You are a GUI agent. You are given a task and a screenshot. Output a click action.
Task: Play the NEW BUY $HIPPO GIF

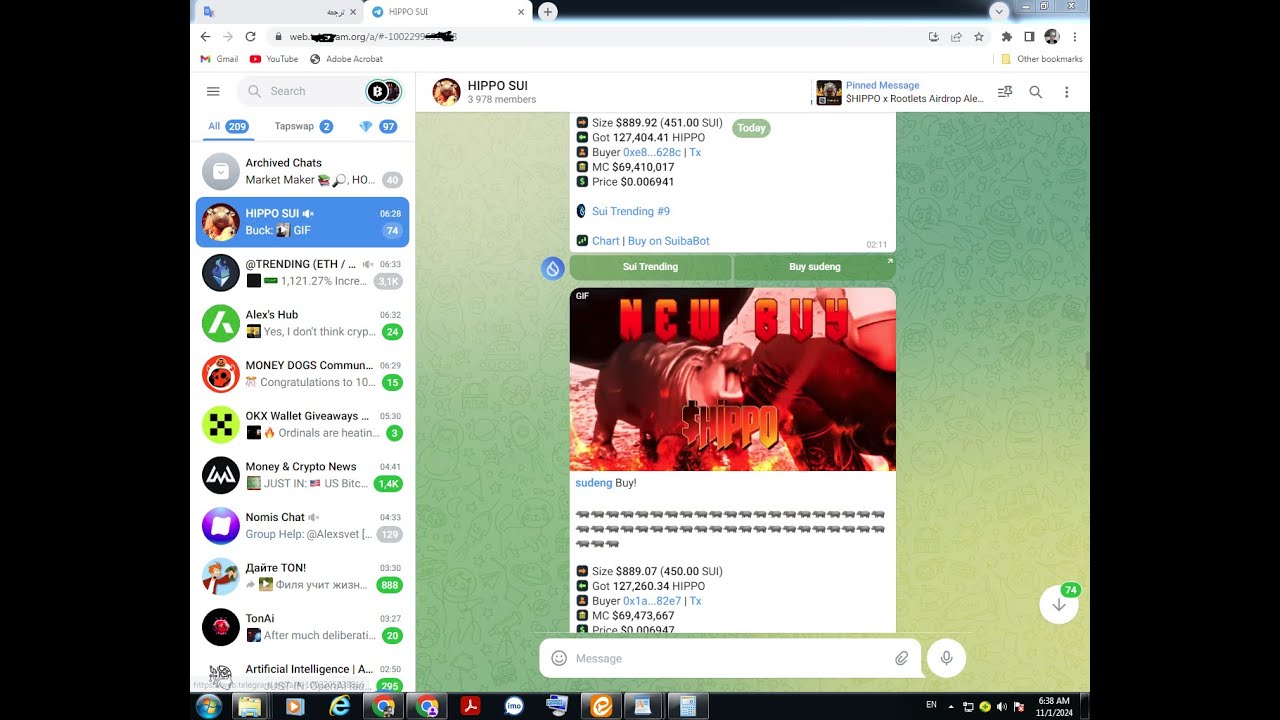[x=733, y=379]
